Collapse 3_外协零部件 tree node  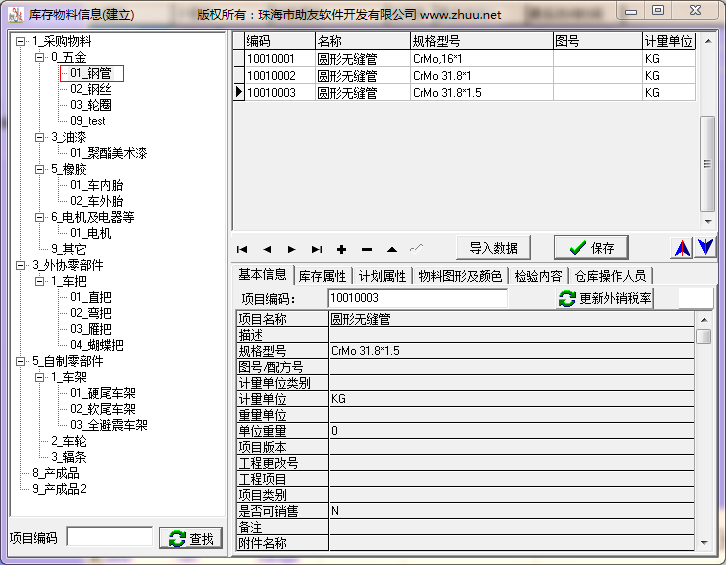click(x=20, y=265)
